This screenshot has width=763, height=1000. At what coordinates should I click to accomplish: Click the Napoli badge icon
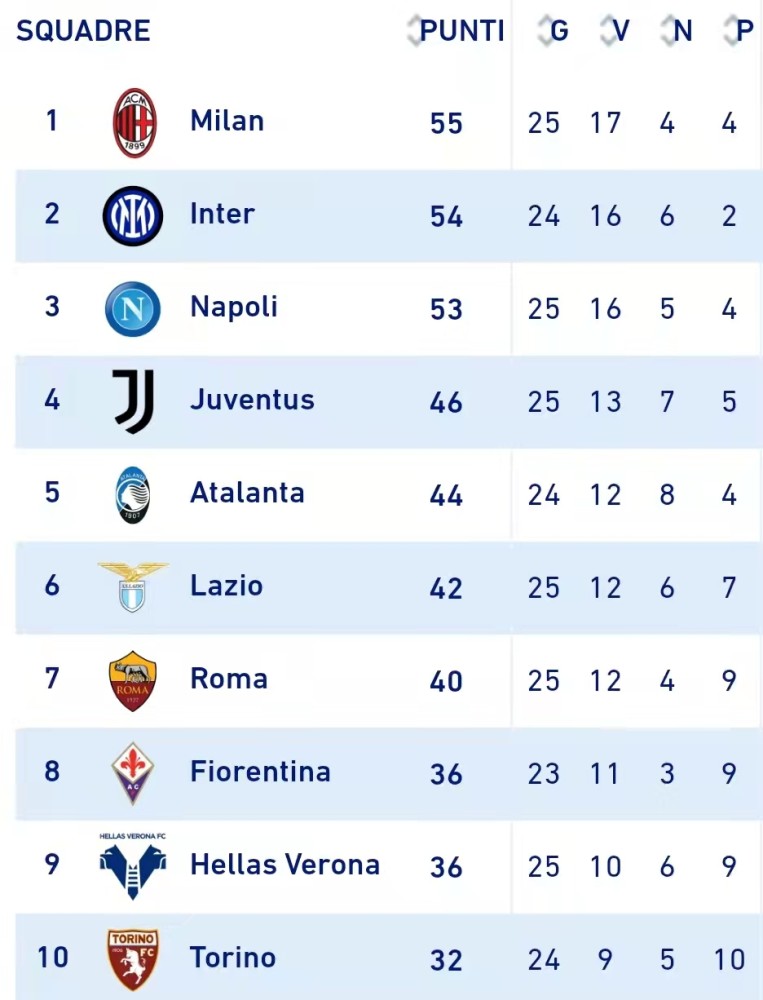133,309
